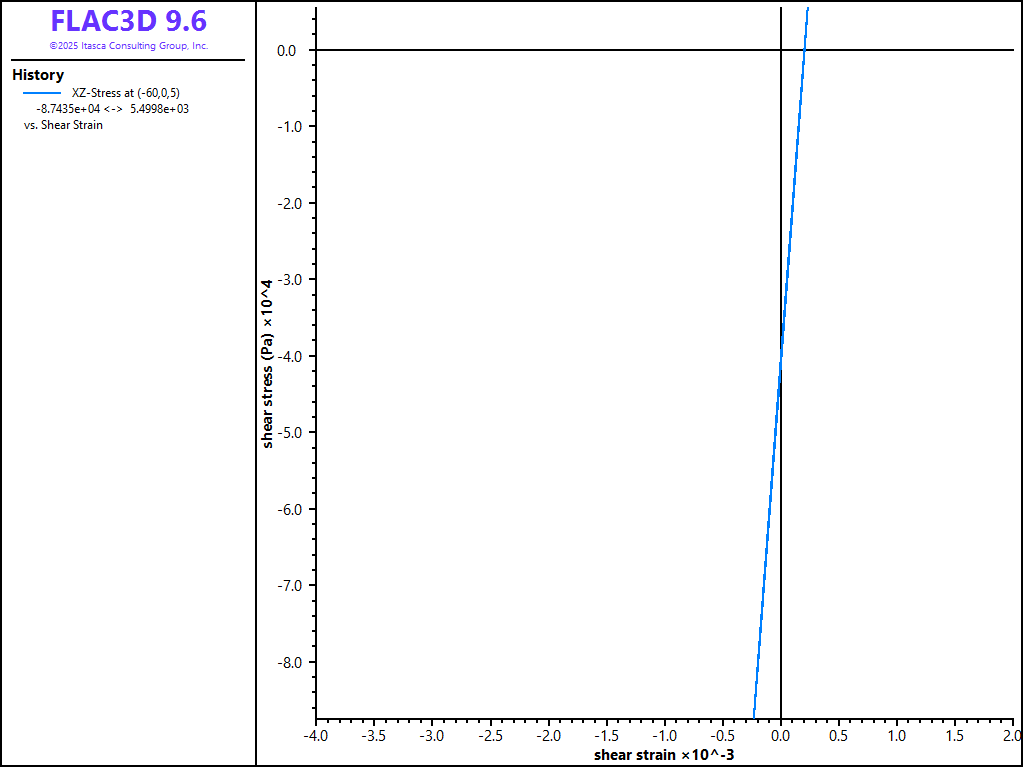Click the 2.0 tick label on the x-axis
Screen dimensions: 1024x768
(x=1013, y=735)
